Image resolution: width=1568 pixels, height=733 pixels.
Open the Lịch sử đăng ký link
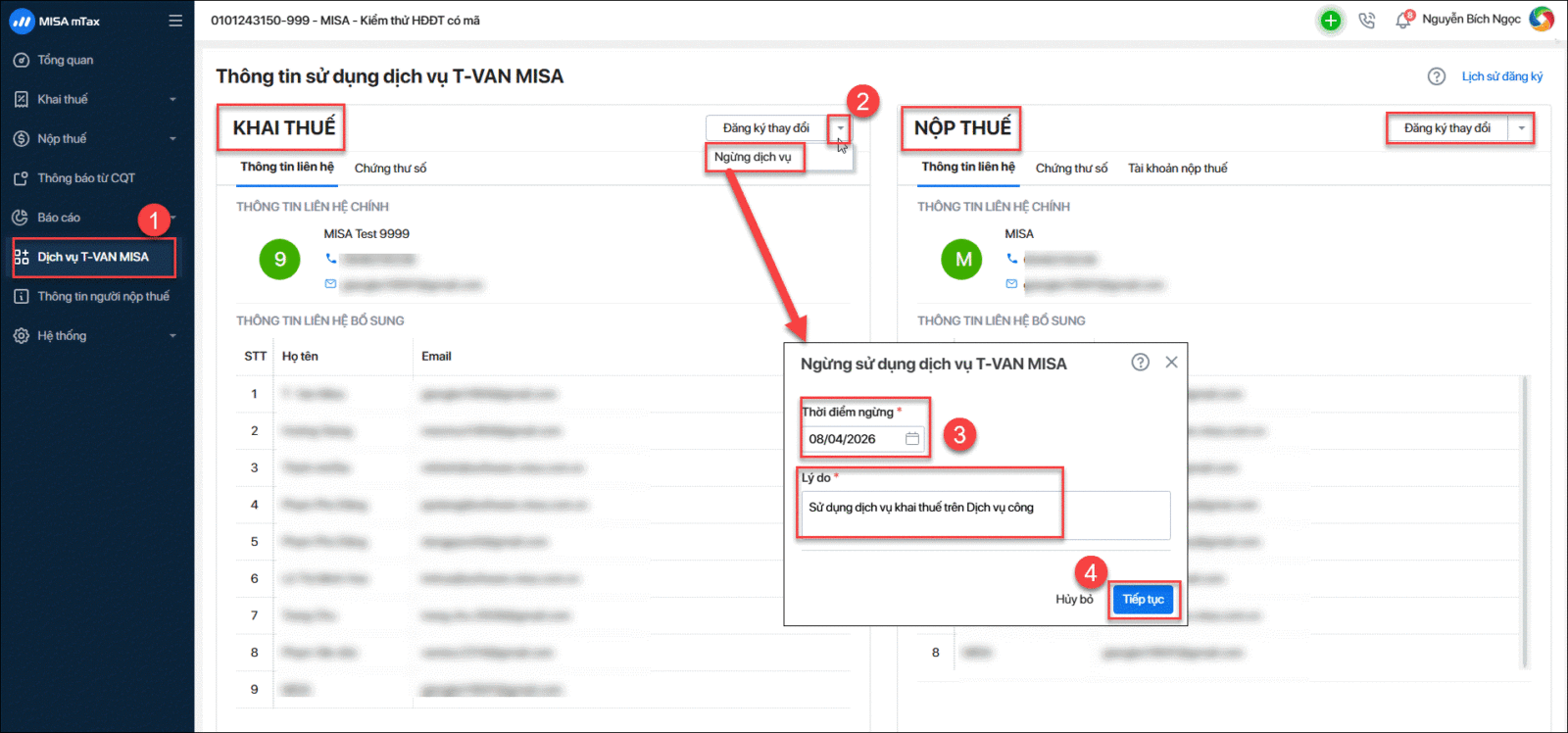click(x=1502, y=76)
